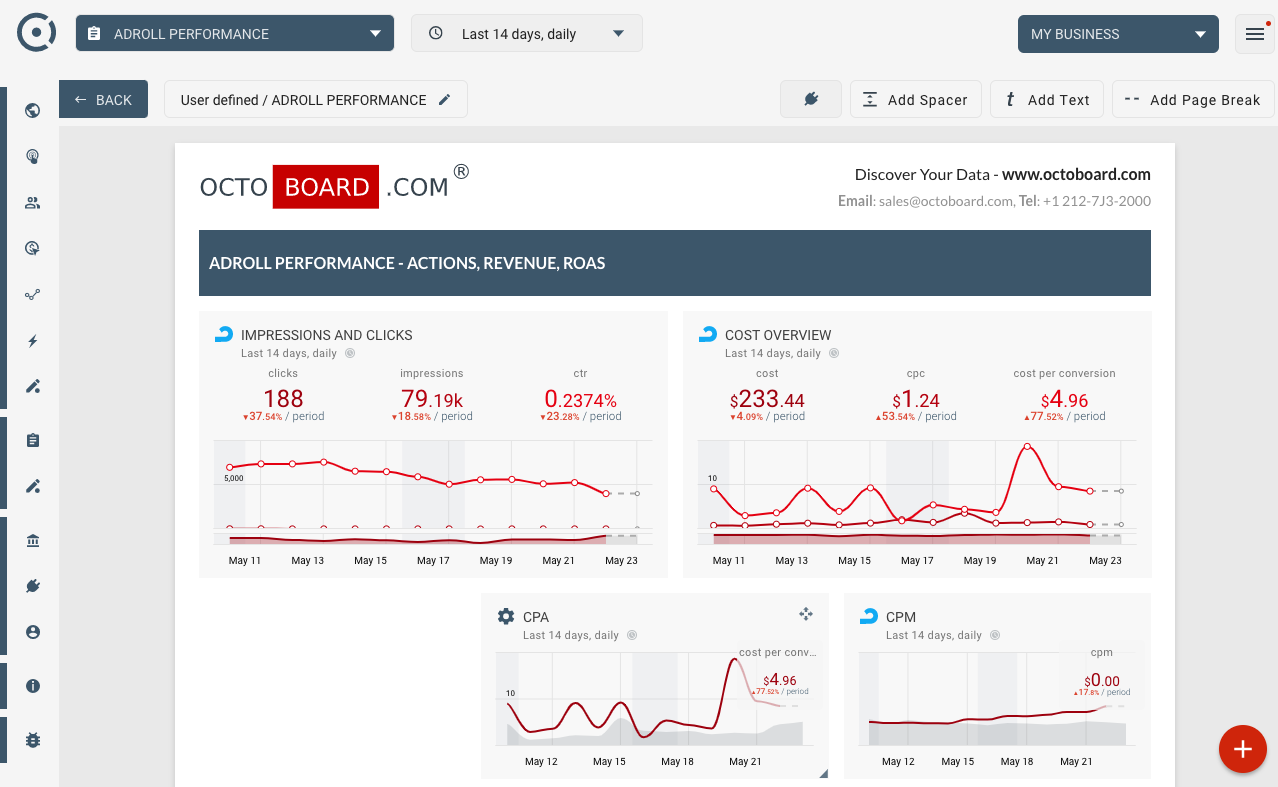Image resolution: width=1278 pixels, height=787 pixels.
Task: Open the www.octoboard.com link
Action: pos(1076,174)
